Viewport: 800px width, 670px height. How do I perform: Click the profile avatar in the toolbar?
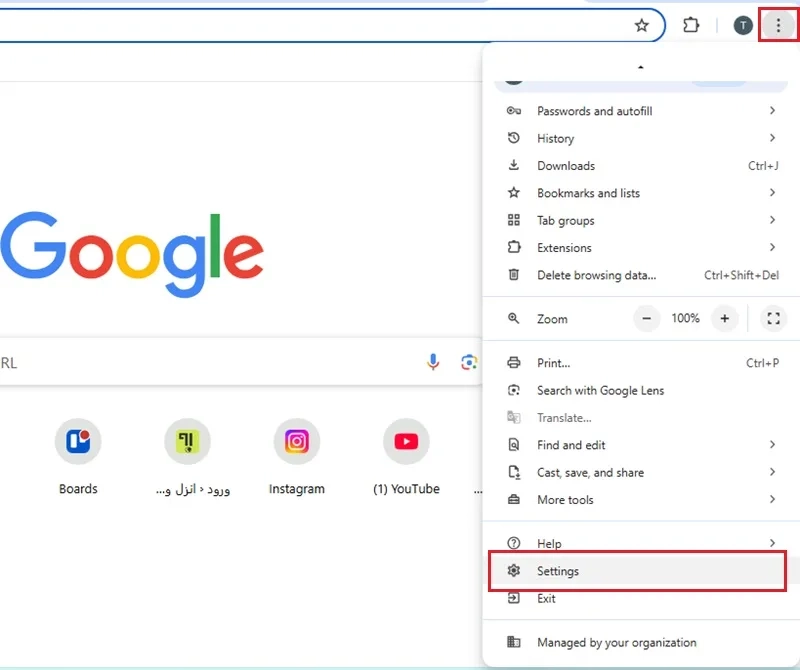pyautogui.click(x=742, y=25)
